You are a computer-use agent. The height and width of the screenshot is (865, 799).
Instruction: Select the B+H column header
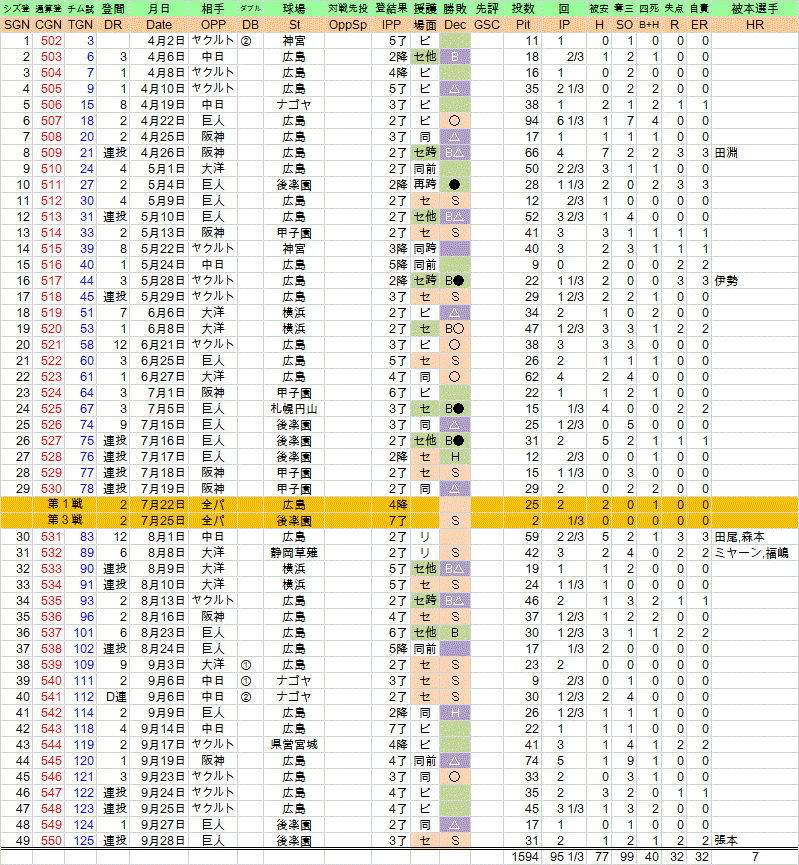pos(649,25)
